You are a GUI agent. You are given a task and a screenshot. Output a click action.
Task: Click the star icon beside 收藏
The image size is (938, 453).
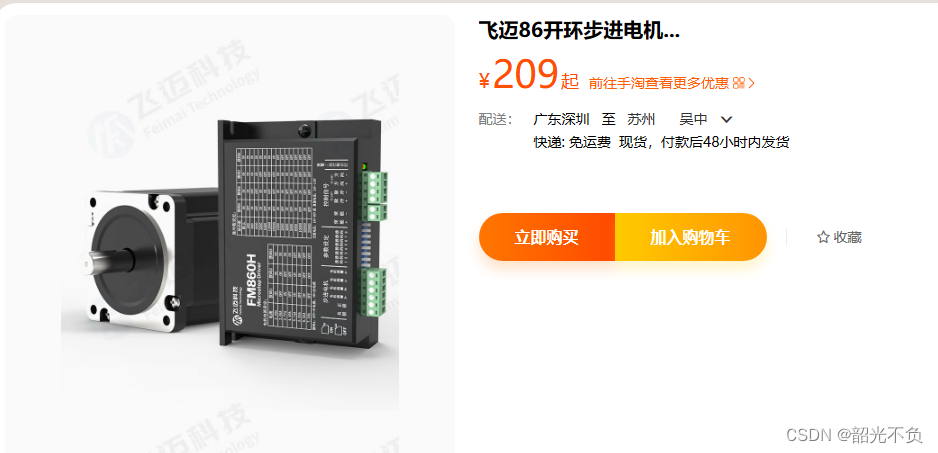coord(823,238)
